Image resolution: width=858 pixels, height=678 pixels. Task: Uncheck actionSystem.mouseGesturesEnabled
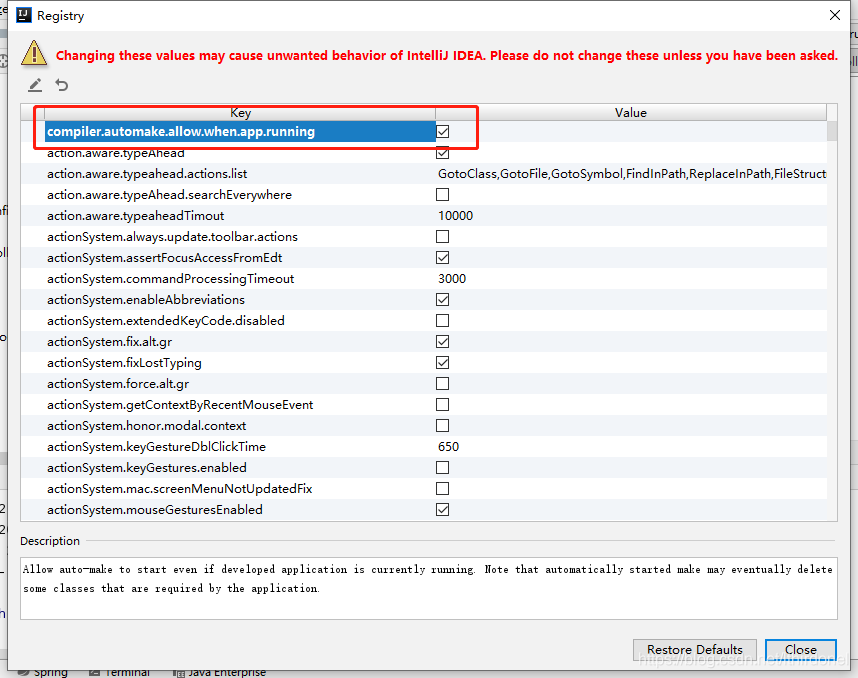point(443,510)
